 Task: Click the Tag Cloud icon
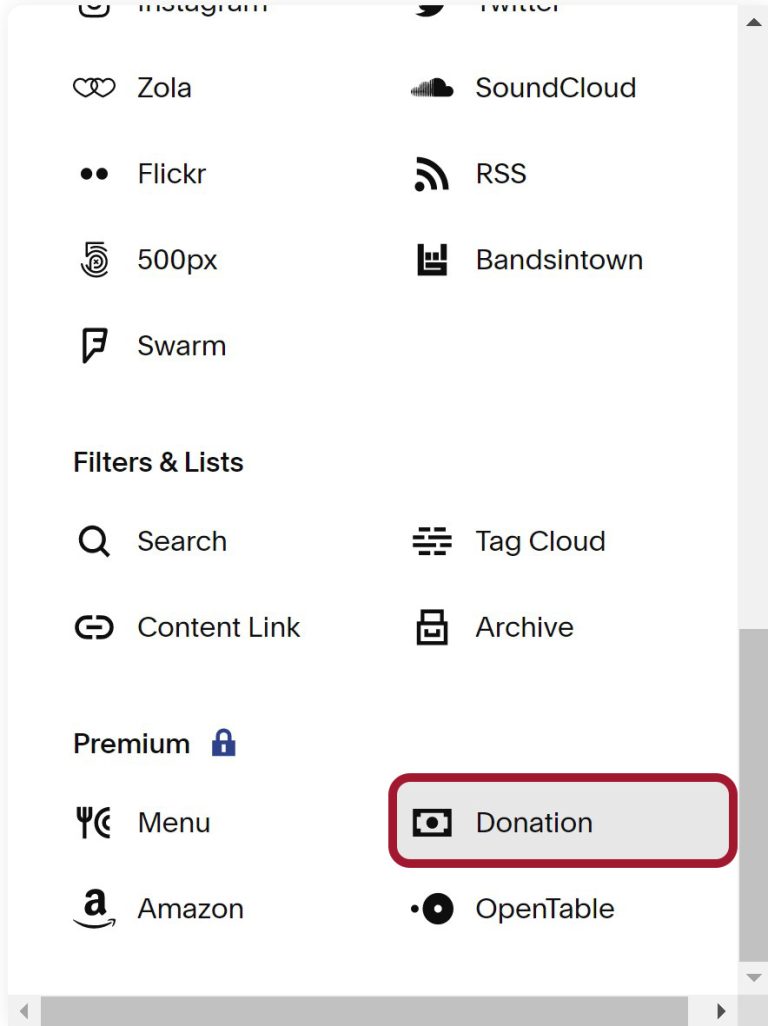[430, 541]
